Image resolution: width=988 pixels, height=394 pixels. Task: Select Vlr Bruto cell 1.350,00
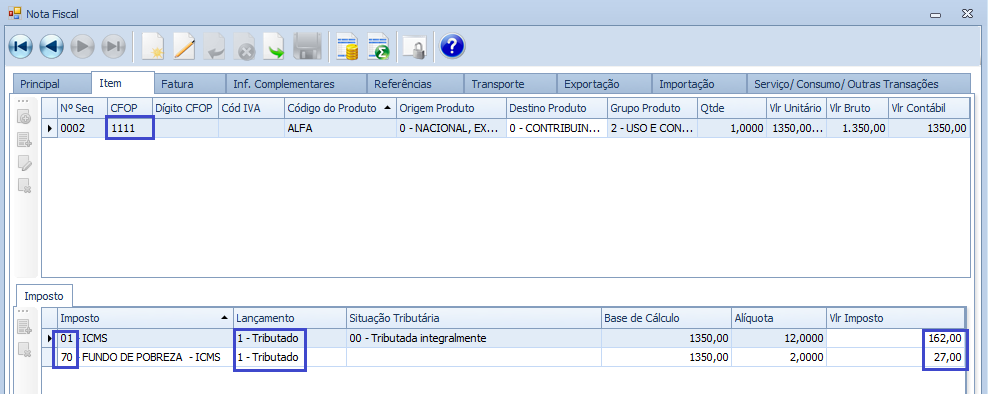[x=857, y=129]
